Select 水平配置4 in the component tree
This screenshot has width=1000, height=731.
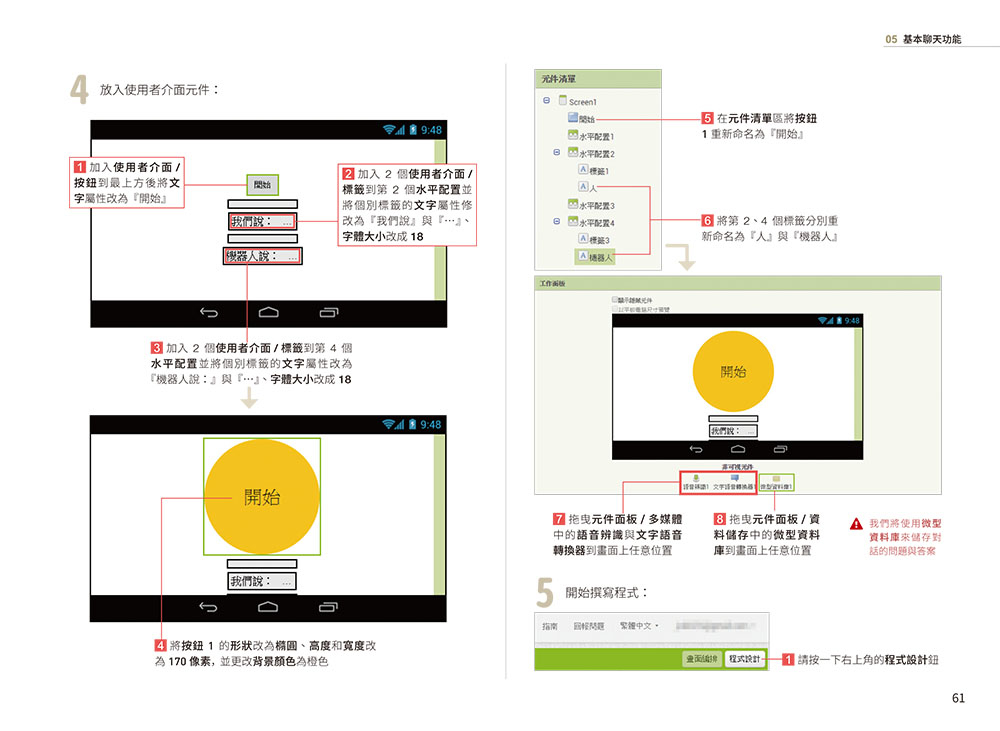click(596, 223)
